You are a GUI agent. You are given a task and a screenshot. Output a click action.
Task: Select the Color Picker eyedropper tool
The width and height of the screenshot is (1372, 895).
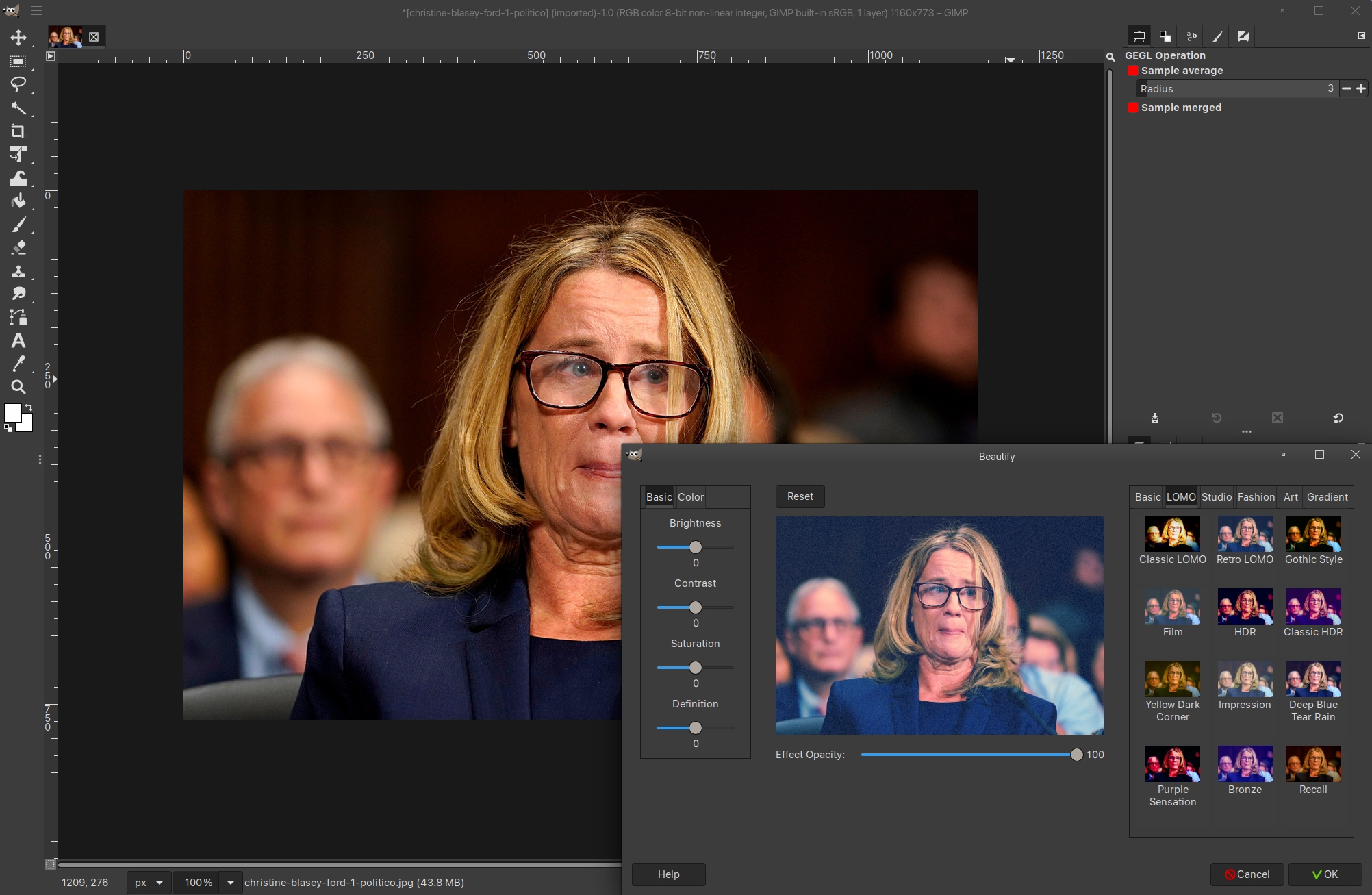click(x=18, y=364)
